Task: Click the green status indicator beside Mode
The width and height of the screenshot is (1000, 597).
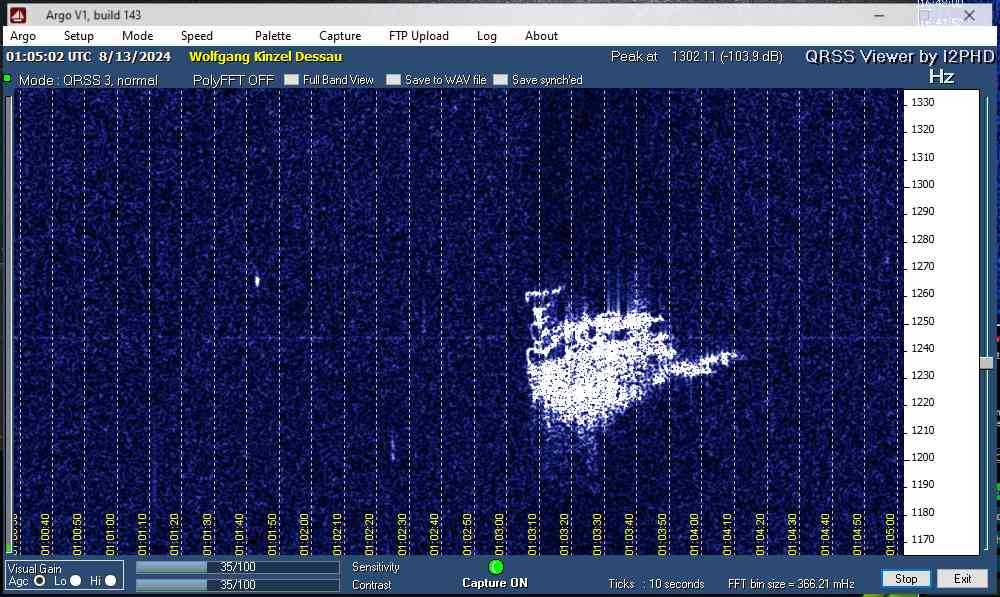Action: pos(8,78)
